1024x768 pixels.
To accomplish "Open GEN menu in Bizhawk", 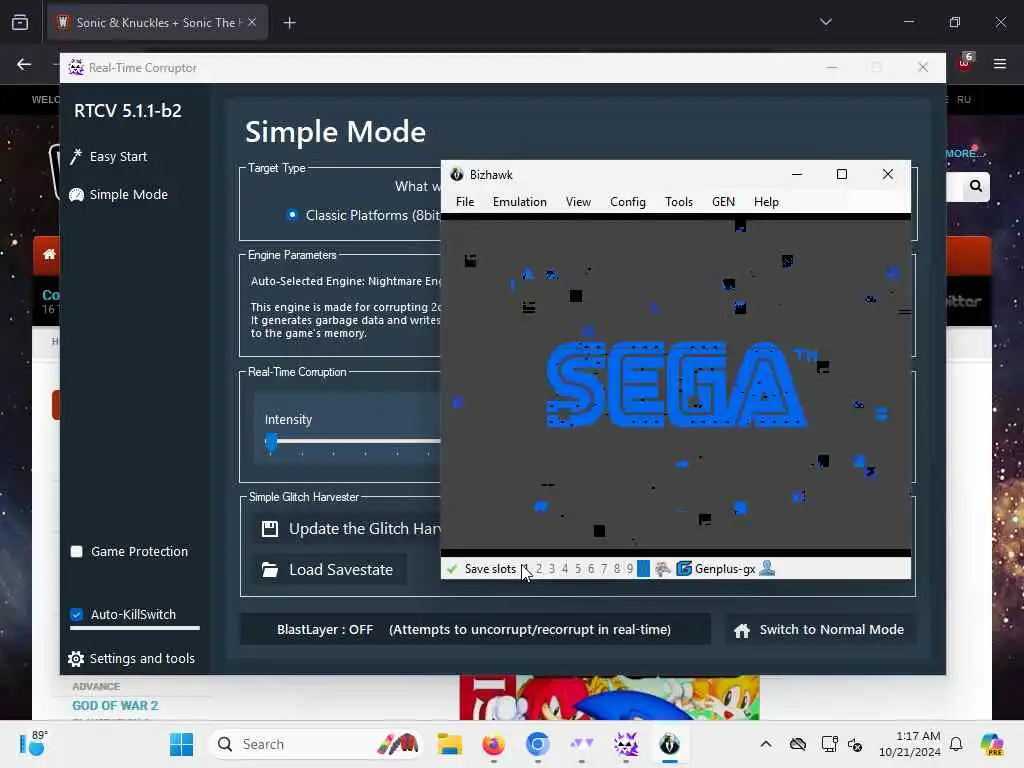I will pos(723,202).
